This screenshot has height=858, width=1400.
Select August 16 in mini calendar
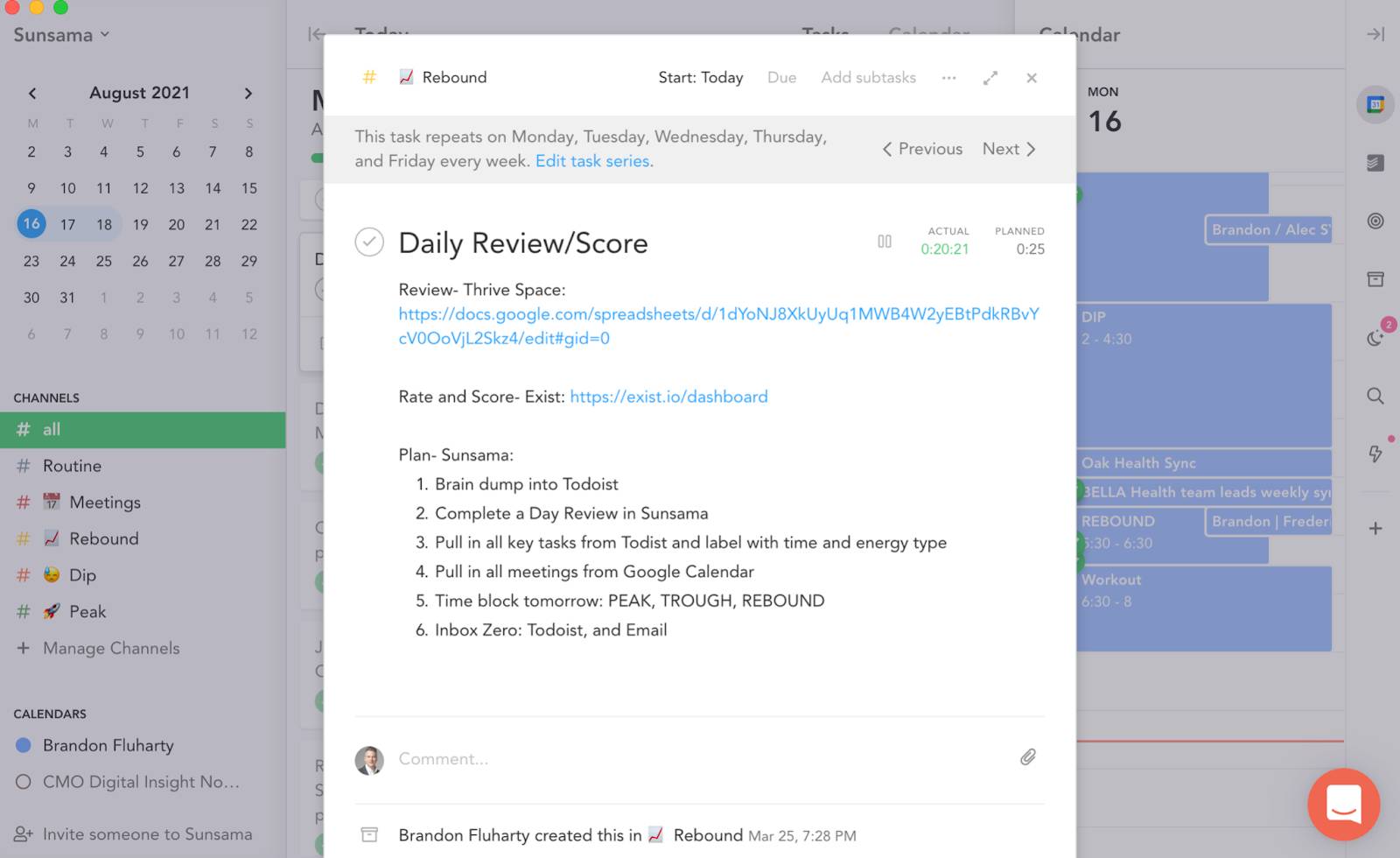pyautogui.click(x=31, y=223)
